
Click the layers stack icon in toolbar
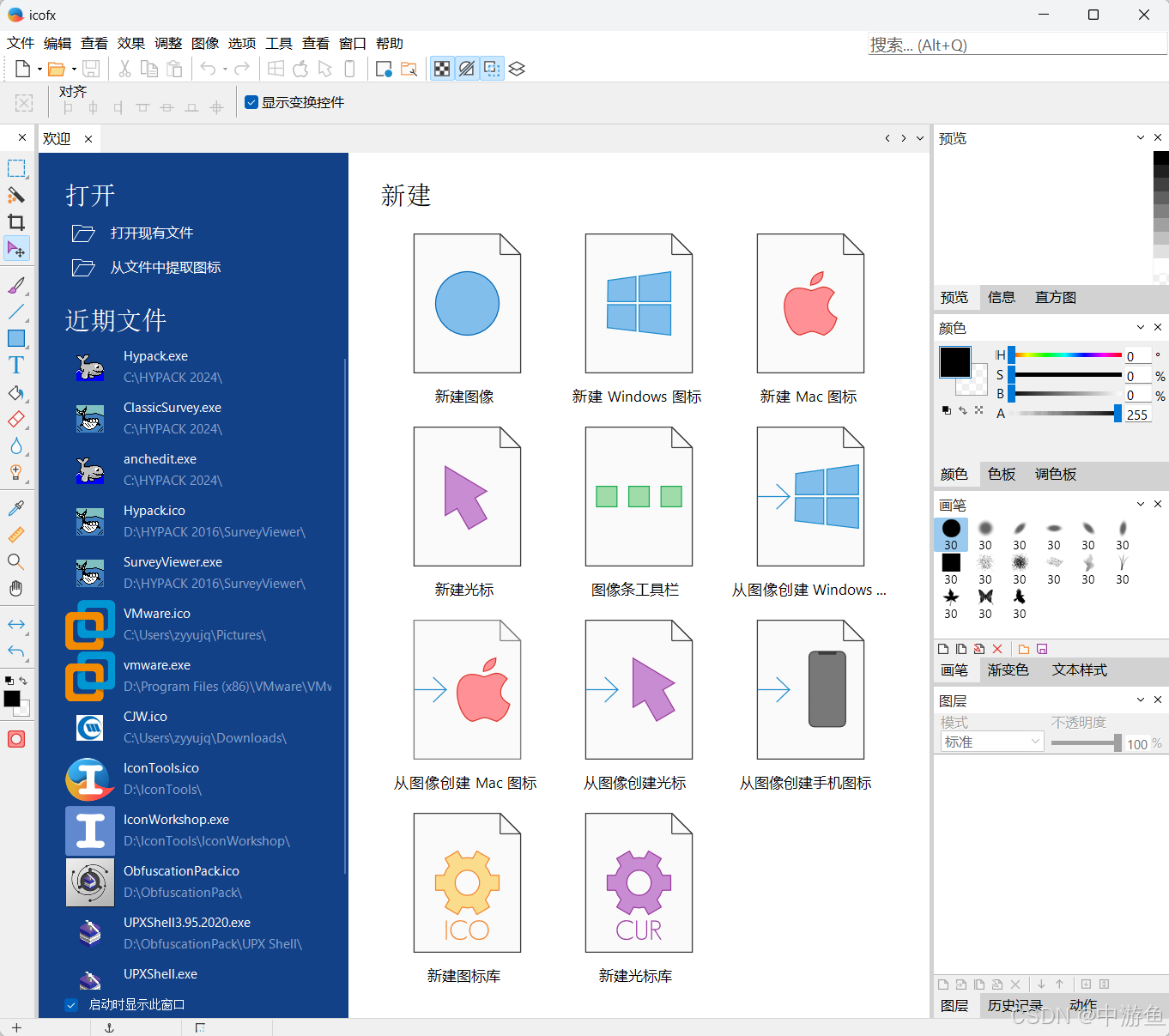(x=517, y=69)
